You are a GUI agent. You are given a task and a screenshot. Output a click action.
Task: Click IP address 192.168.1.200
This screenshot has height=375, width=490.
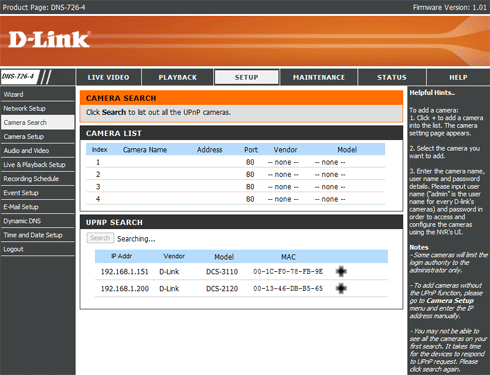click(x=125, y=289)
